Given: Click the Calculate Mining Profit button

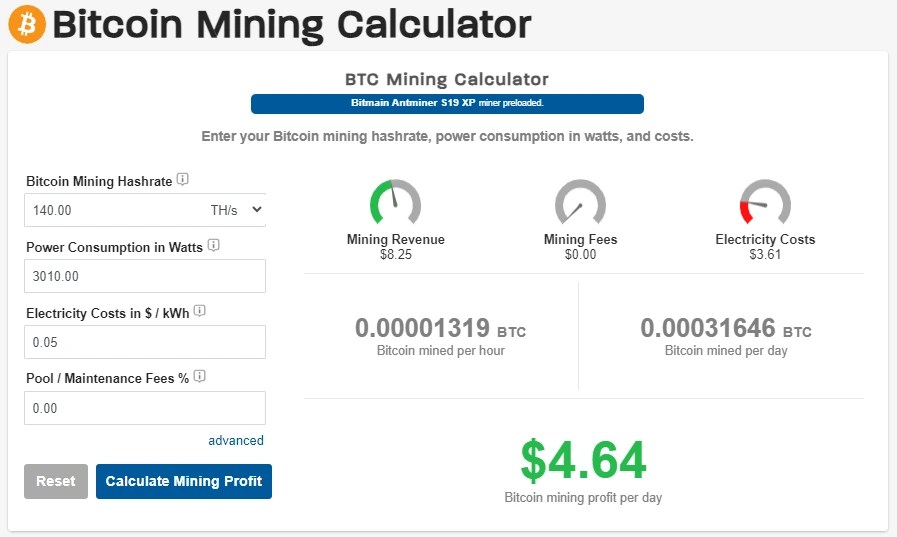Looking at the screenshot, I should pyautogui.click(x=184, y=481).
